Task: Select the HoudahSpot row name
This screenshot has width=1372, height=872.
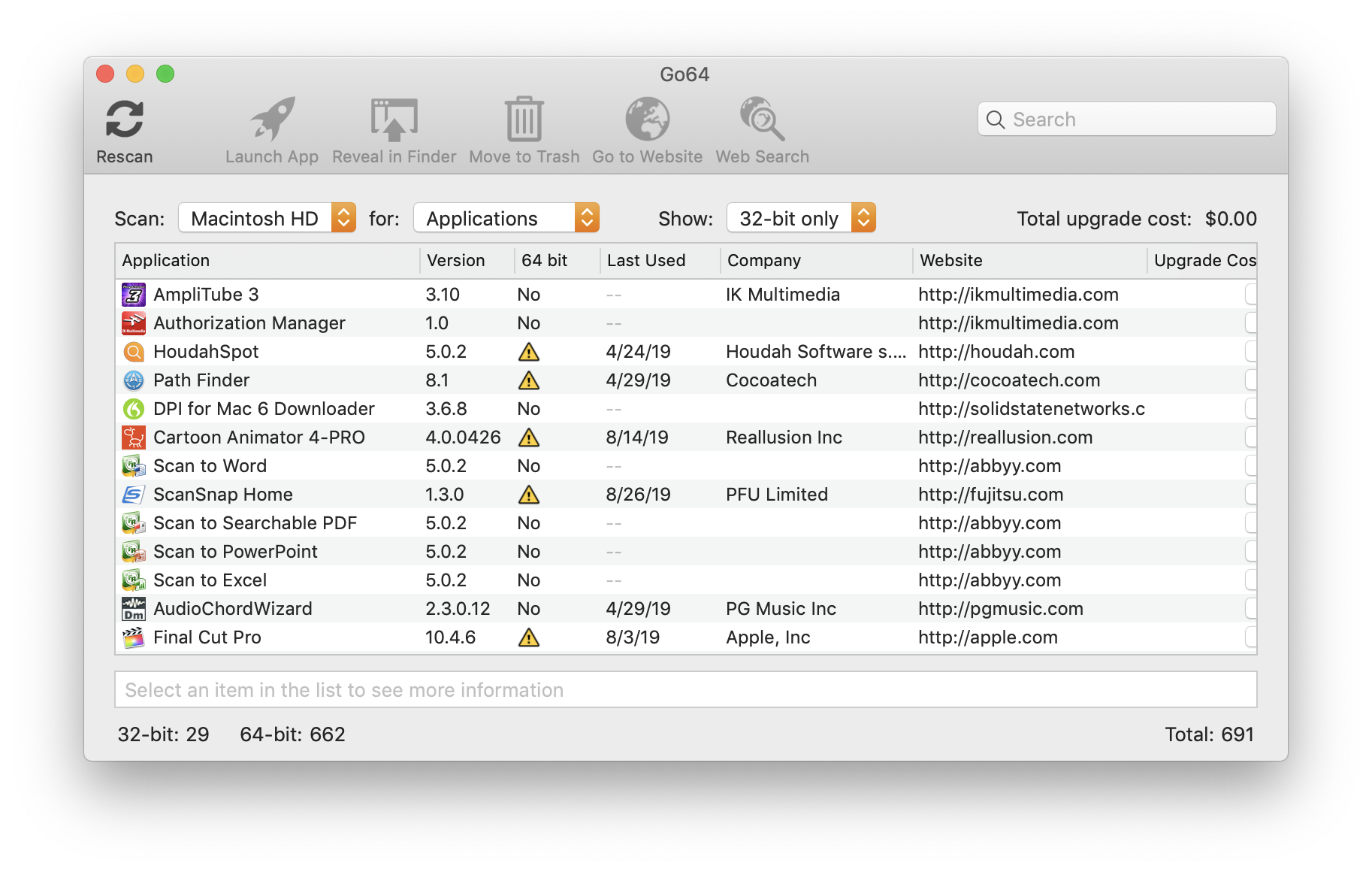Action: [206, 352]
